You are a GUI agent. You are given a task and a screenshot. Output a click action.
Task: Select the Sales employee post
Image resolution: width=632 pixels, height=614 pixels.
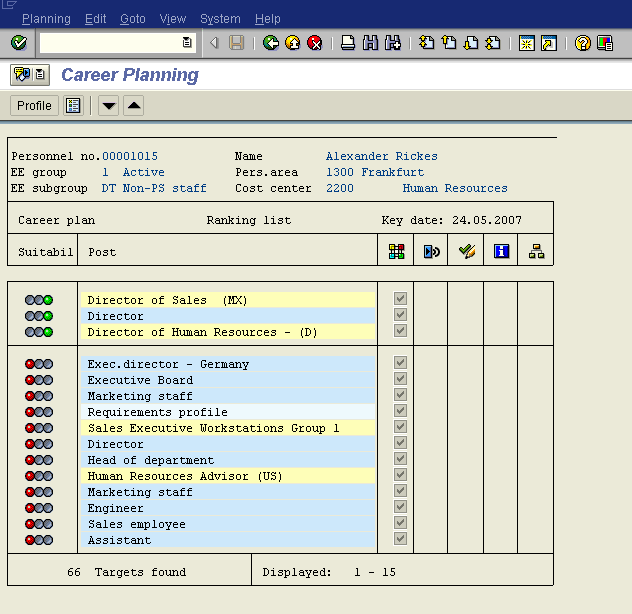coord(228,524)
